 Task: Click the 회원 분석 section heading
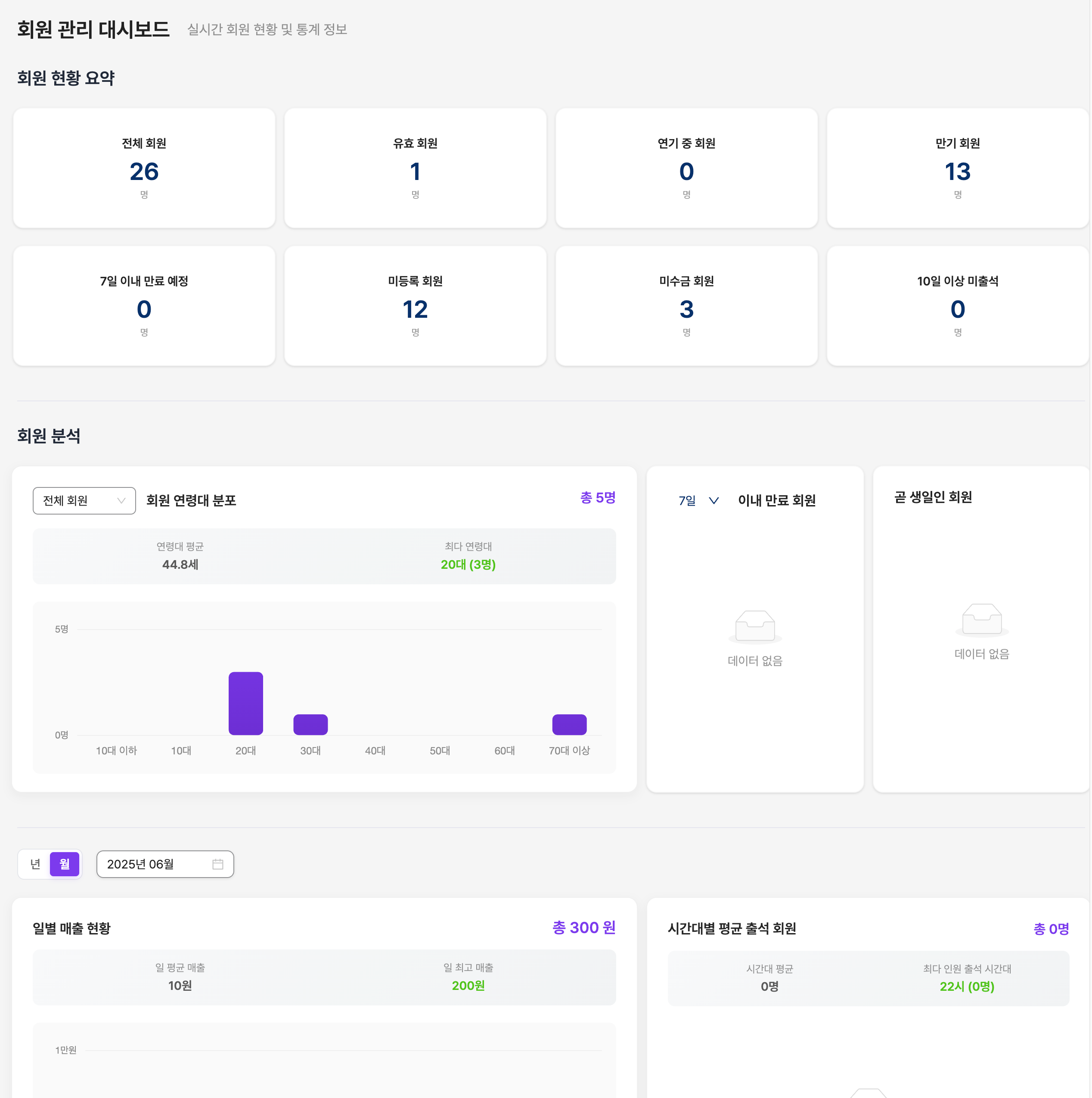(x=49, y=437)
